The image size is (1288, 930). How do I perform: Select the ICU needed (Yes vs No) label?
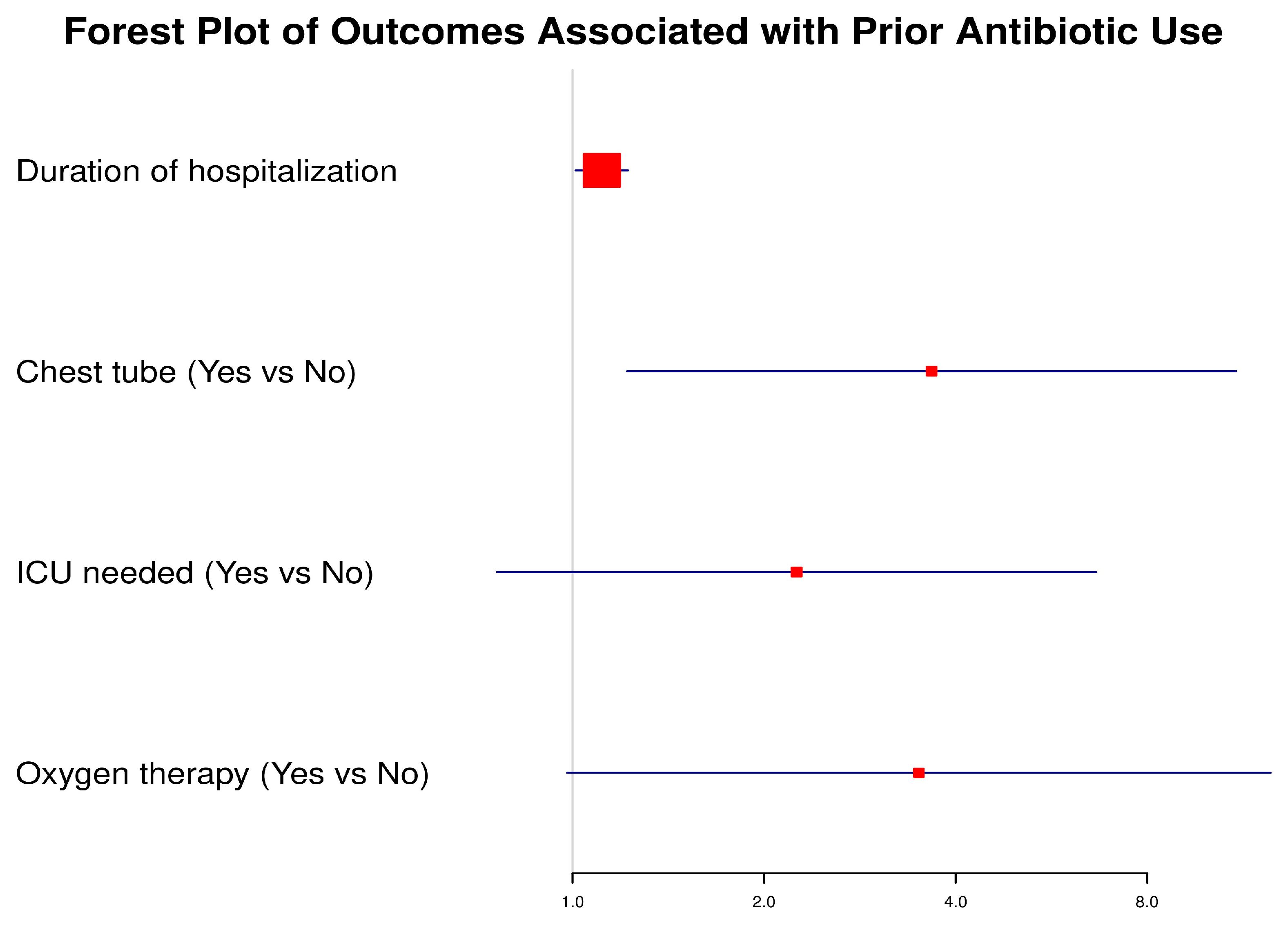(194, 572)
